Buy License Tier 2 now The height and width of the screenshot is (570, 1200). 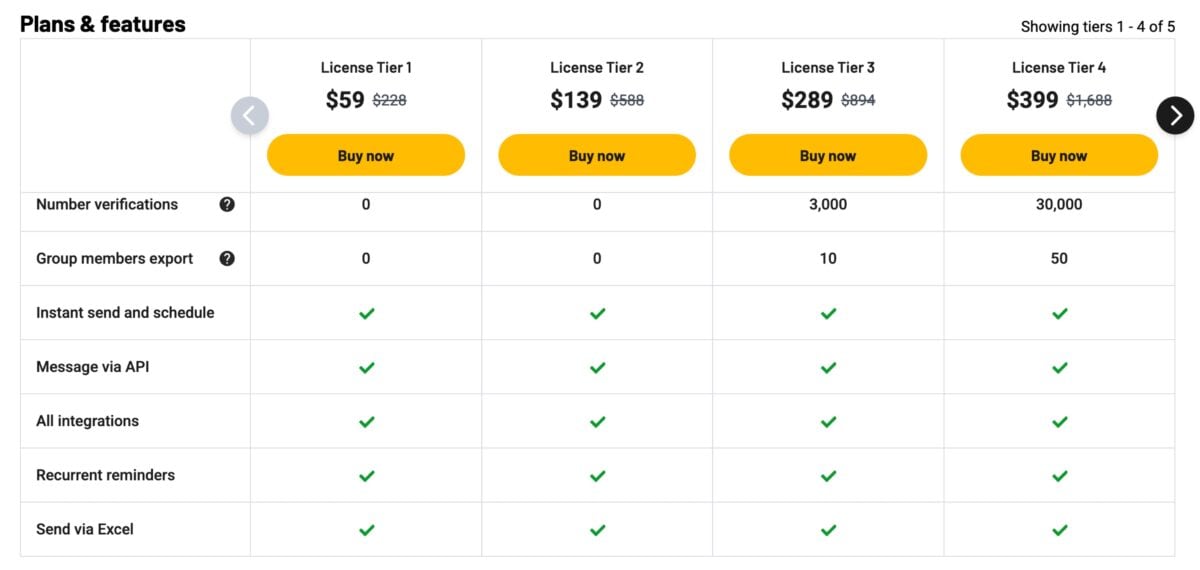point(597,155)
